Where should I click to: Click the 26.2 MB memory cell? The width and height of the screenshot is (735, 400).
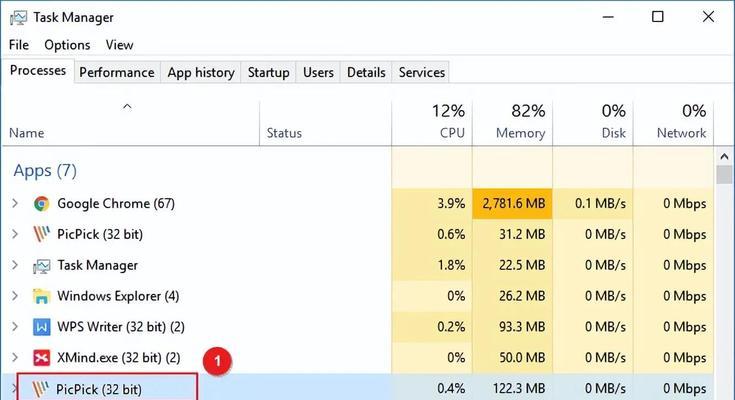(512, 296)
